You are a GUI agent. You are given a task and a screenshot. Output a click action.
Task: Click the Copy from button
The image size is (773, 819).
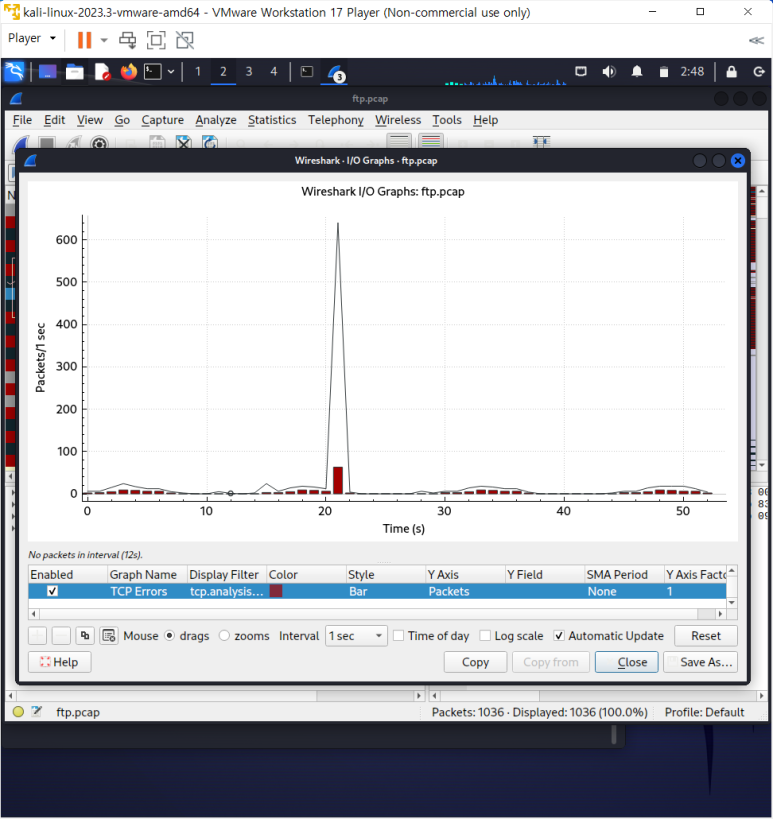pyautogui.click(x=551, y=662)
